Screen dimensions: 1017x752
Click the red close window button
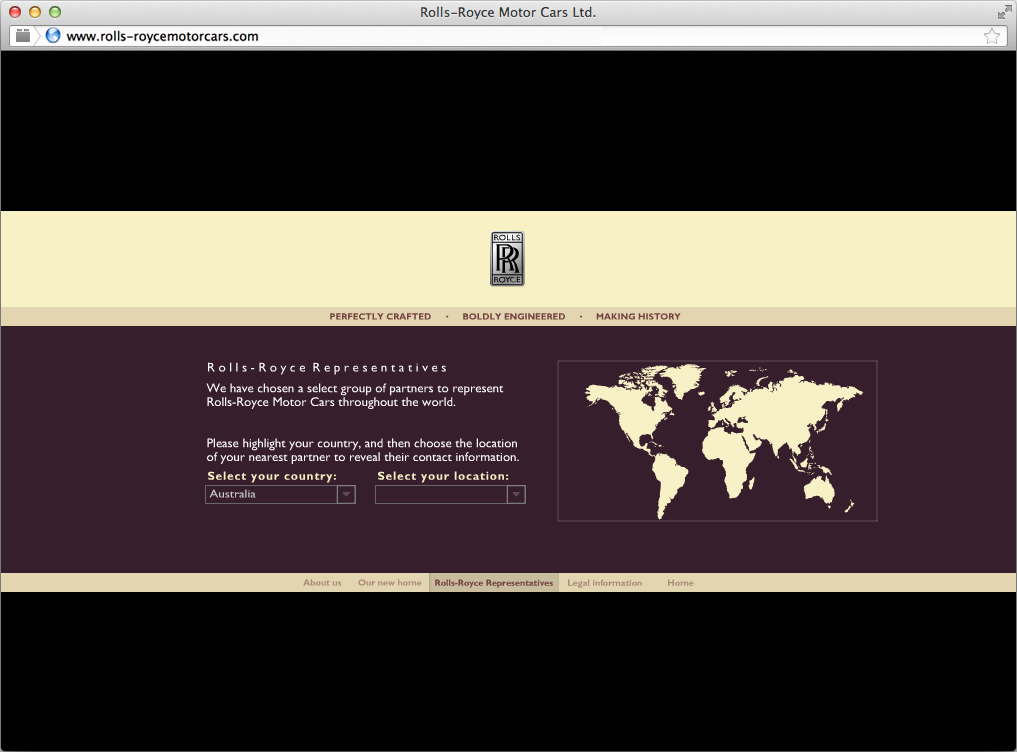coord(15,12)
